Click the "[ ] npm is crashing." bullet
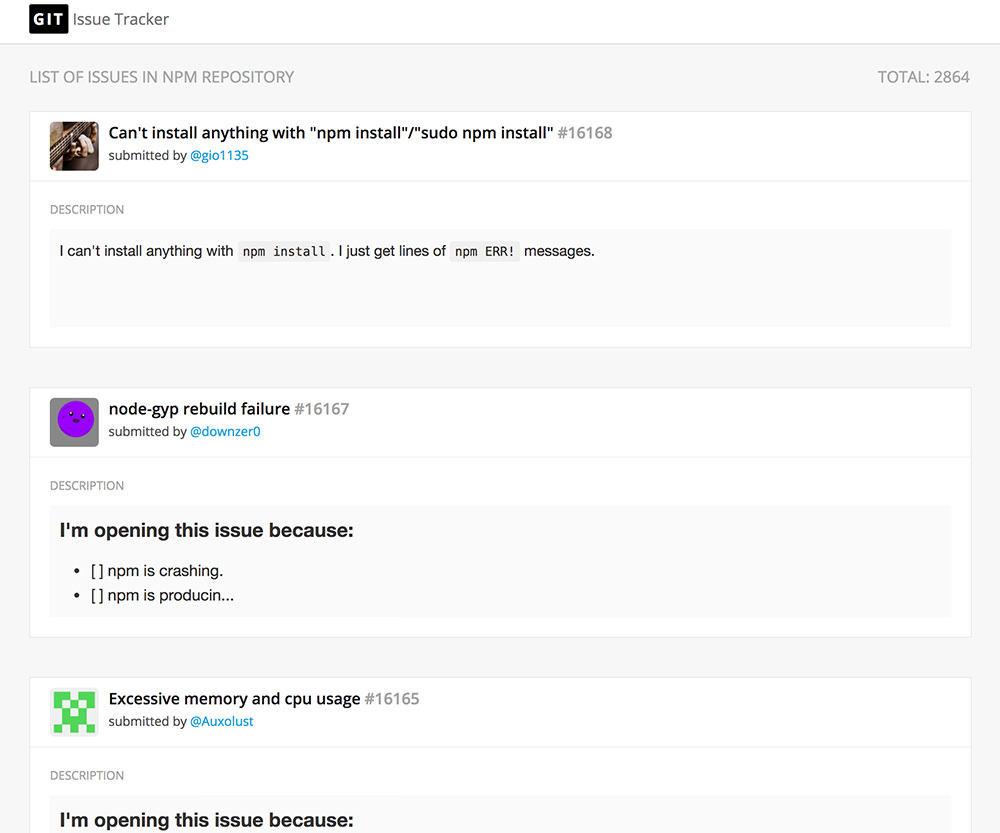The height and width of the screenshot is (833, 1000). coord(157,571)
